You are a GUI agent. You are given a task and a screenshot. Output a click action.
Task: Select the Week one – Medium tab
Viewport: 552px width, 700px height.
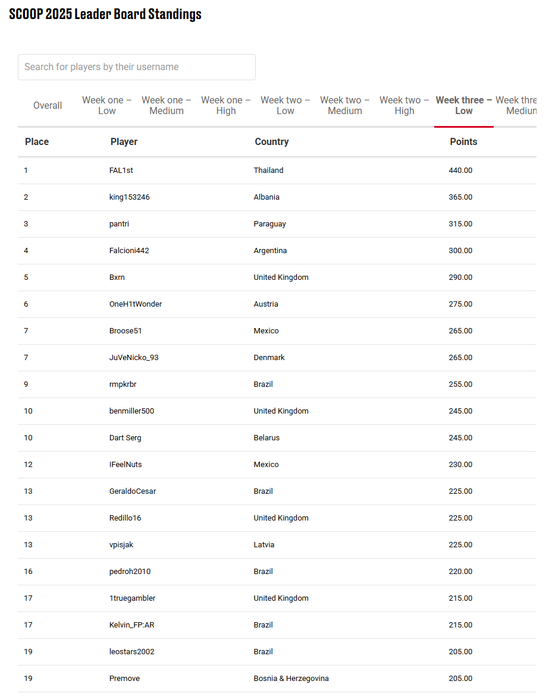pyautogui.click(x=166, y=105)
